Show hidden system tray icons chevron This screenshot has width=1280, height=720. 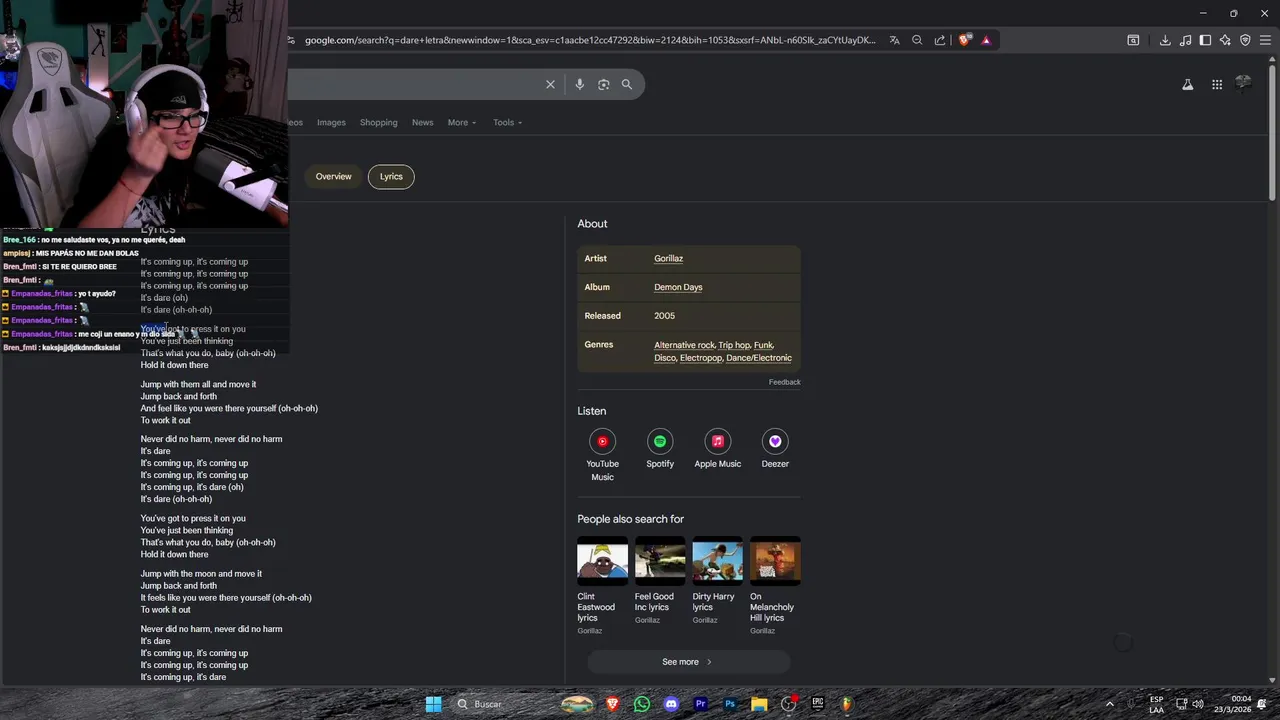click(1109, 704)
